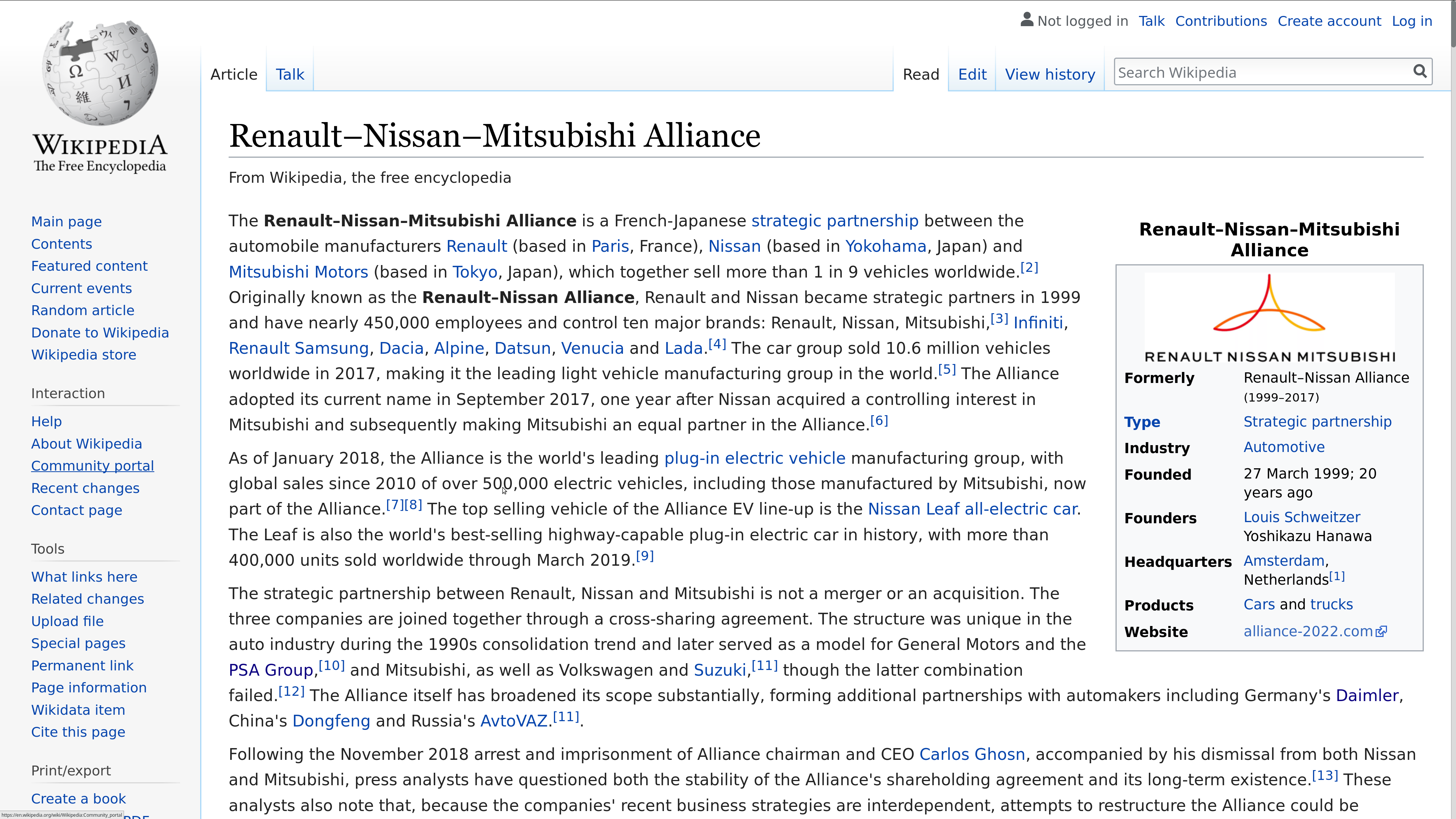Load a Random article
This screenshot has height=819, width=1456.
83,310
